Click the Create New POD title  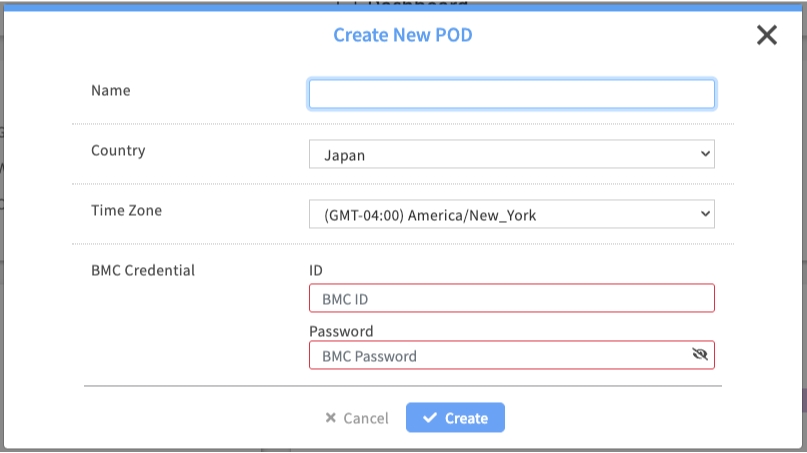402,35
